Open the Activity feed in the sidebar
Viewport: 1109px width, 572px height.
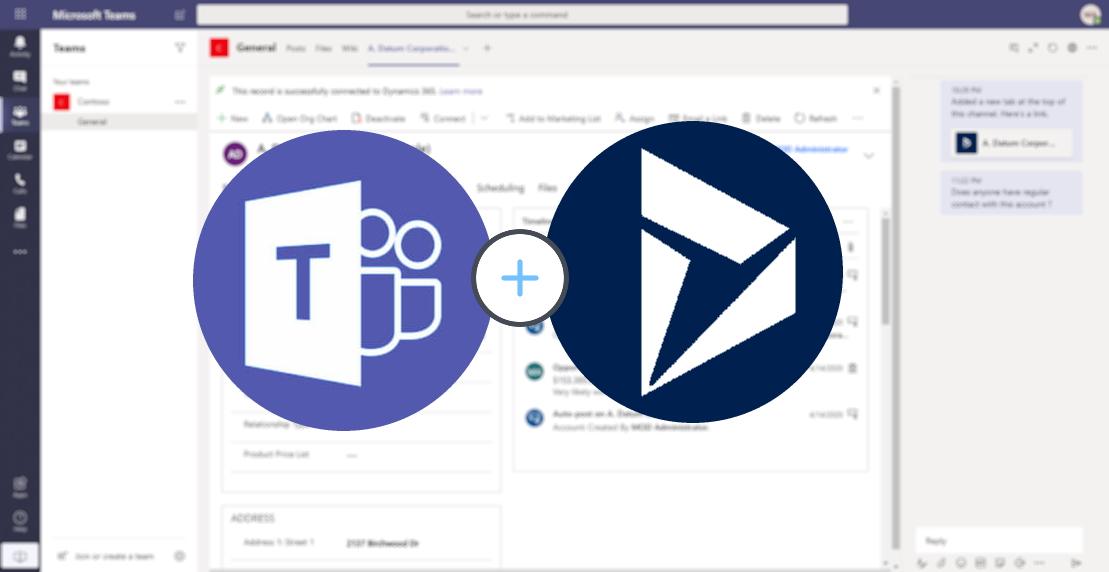pyautogui.click(x=20, y=45)
